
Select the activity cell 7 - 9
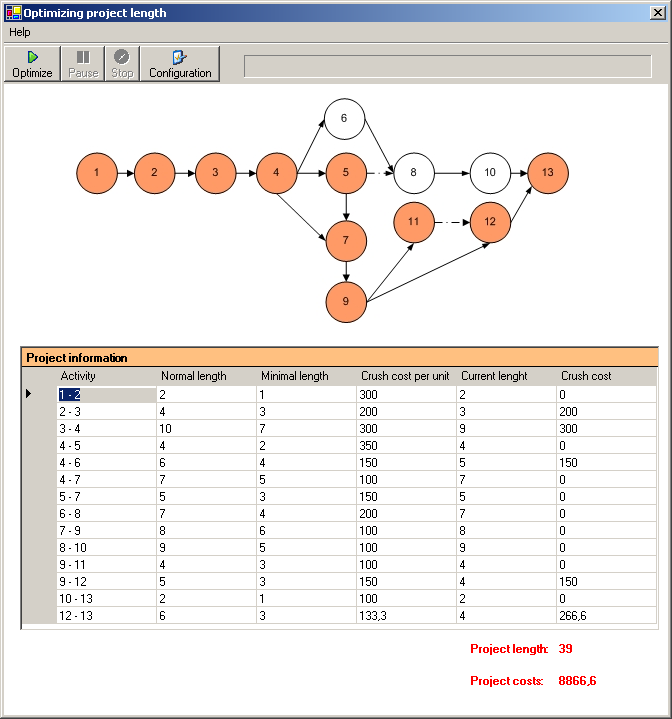pos(106,531)
